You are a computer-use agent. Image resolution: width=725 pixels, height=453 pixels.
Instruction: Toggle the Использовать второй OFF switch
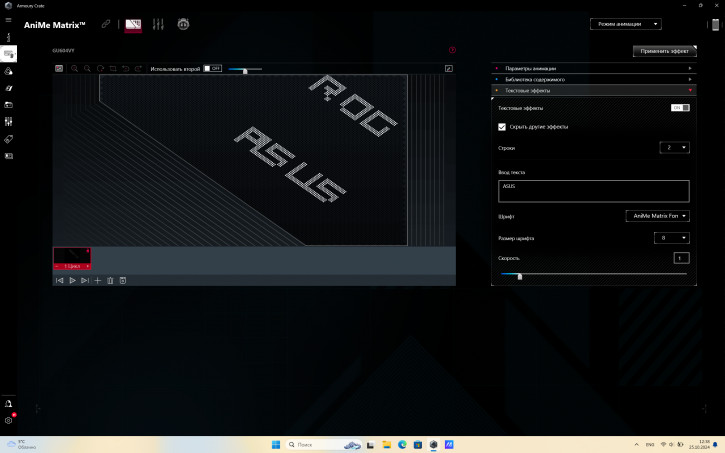pos(213,68)
